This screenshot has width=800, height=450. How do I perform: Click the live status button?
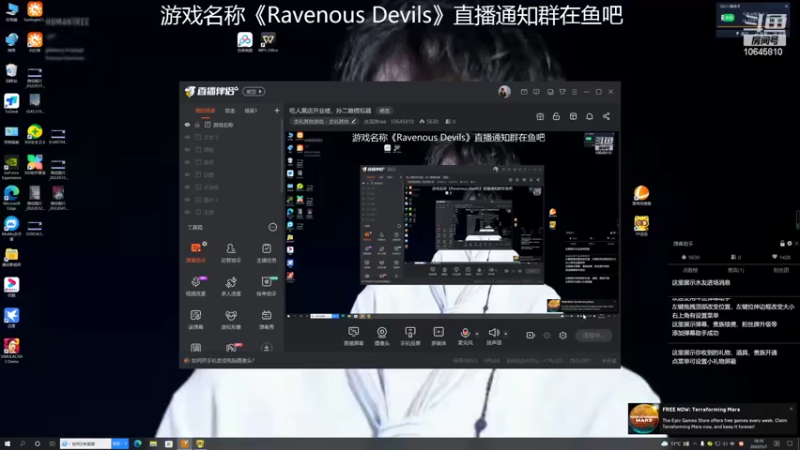(593, 336)
